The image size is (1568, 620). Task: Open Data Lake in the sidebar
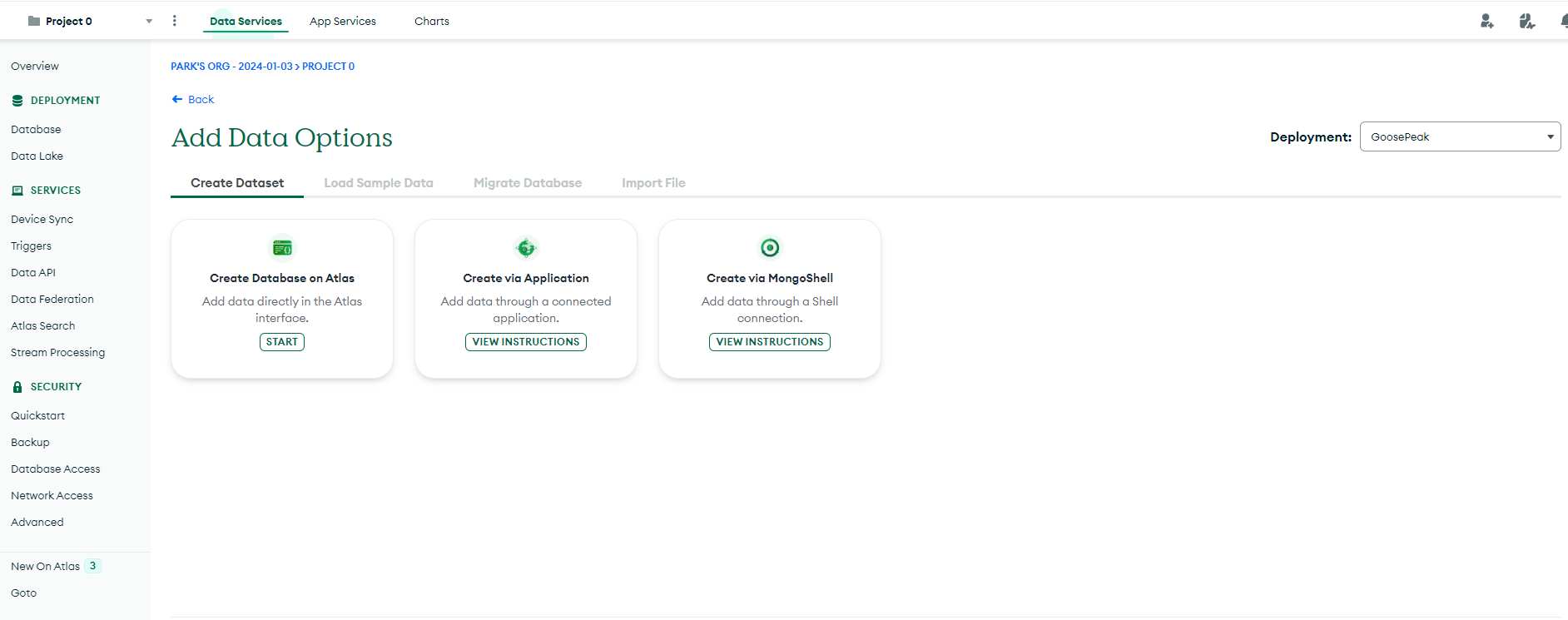pos(37,156)
